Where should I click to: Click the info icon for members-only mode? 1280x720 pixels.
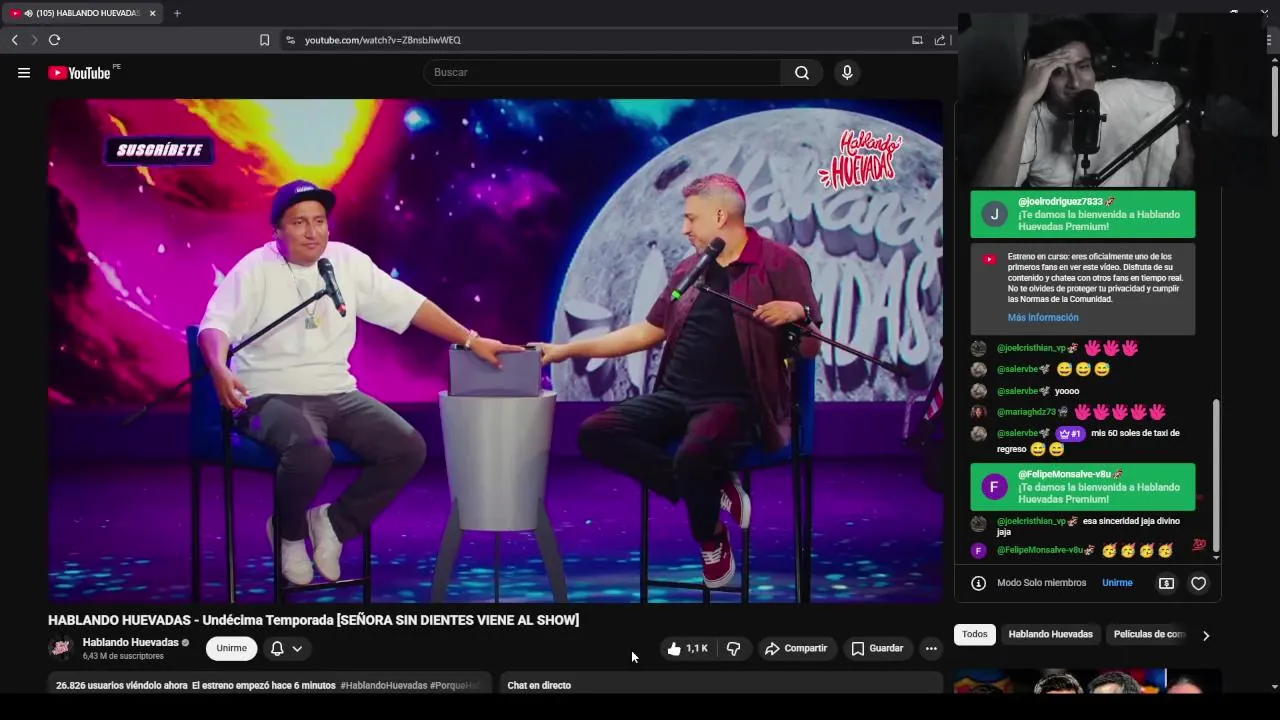click(x=978, y=583)
